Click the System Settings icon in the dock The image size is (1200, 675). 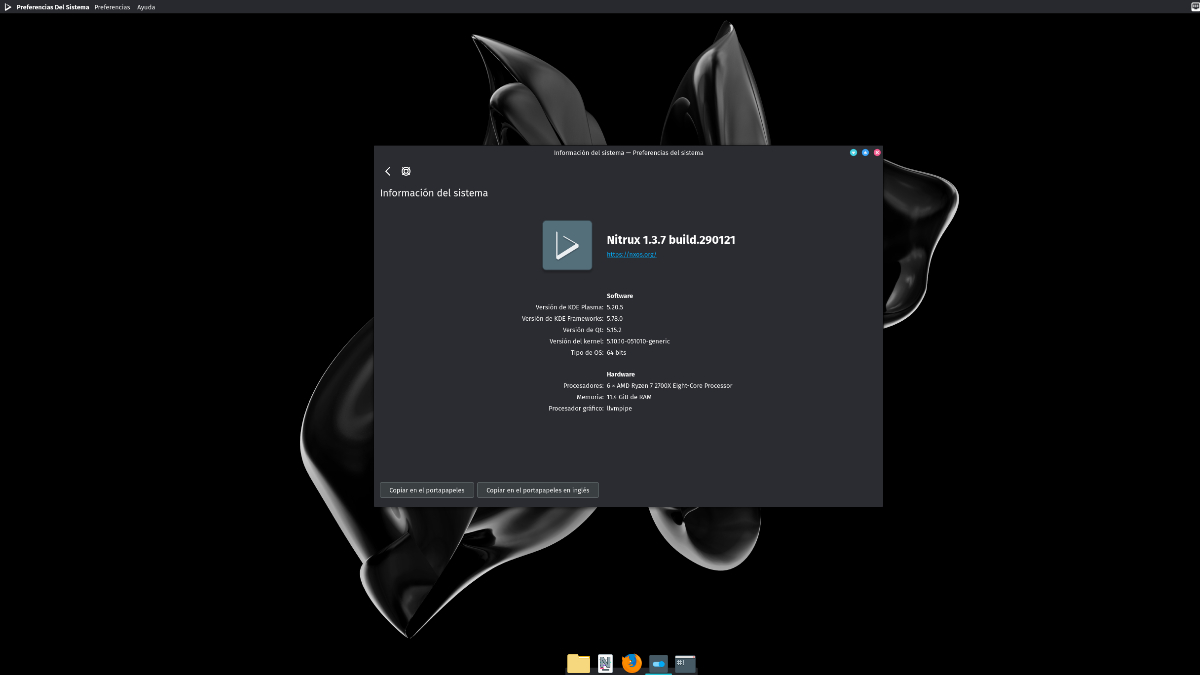657,663
